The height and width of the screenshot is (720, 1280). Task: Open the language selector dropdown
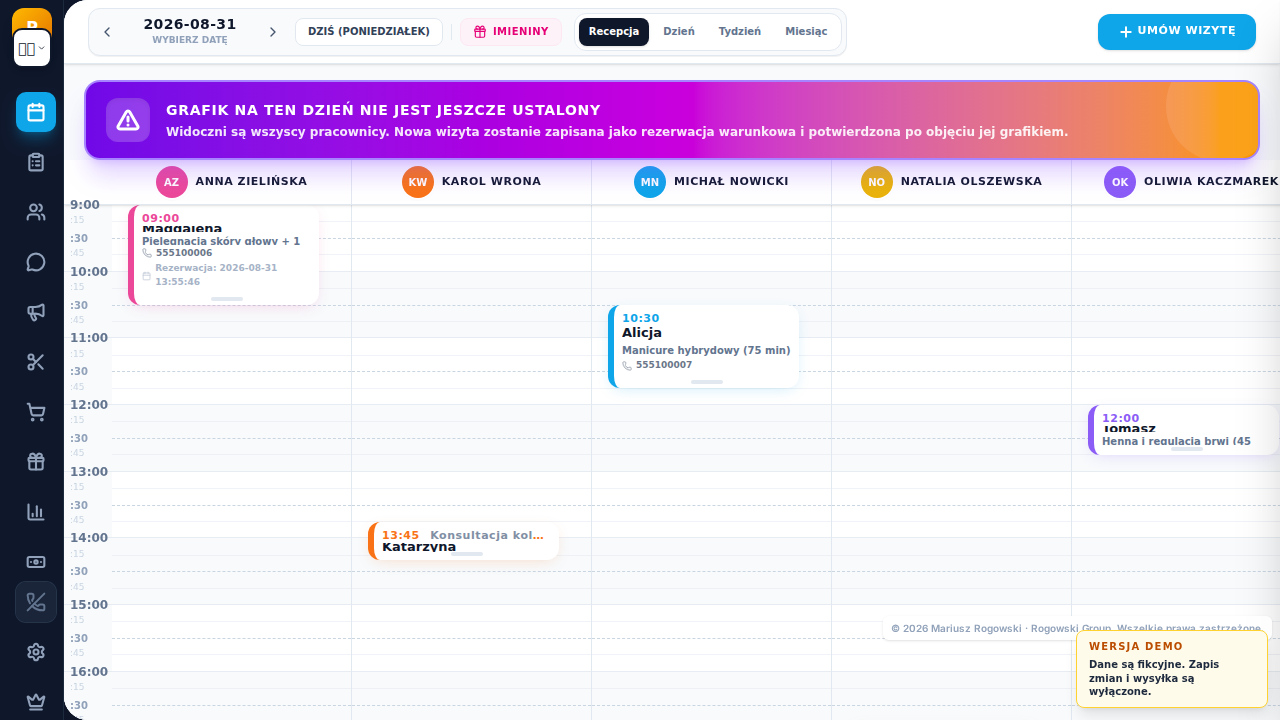click(32, 48)
